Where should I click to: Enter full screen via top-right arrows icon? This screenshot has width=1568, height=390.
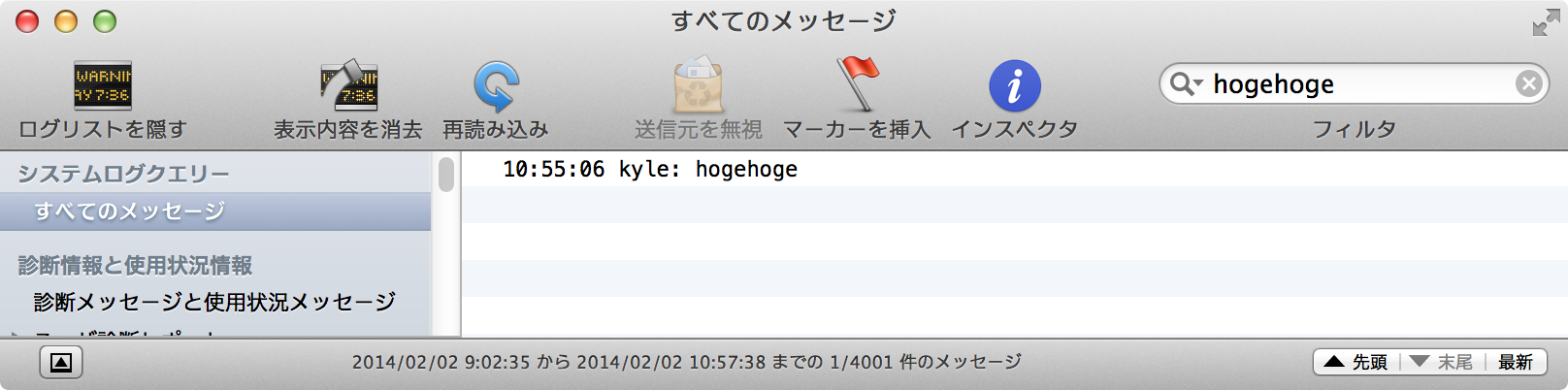[1546, 23]
